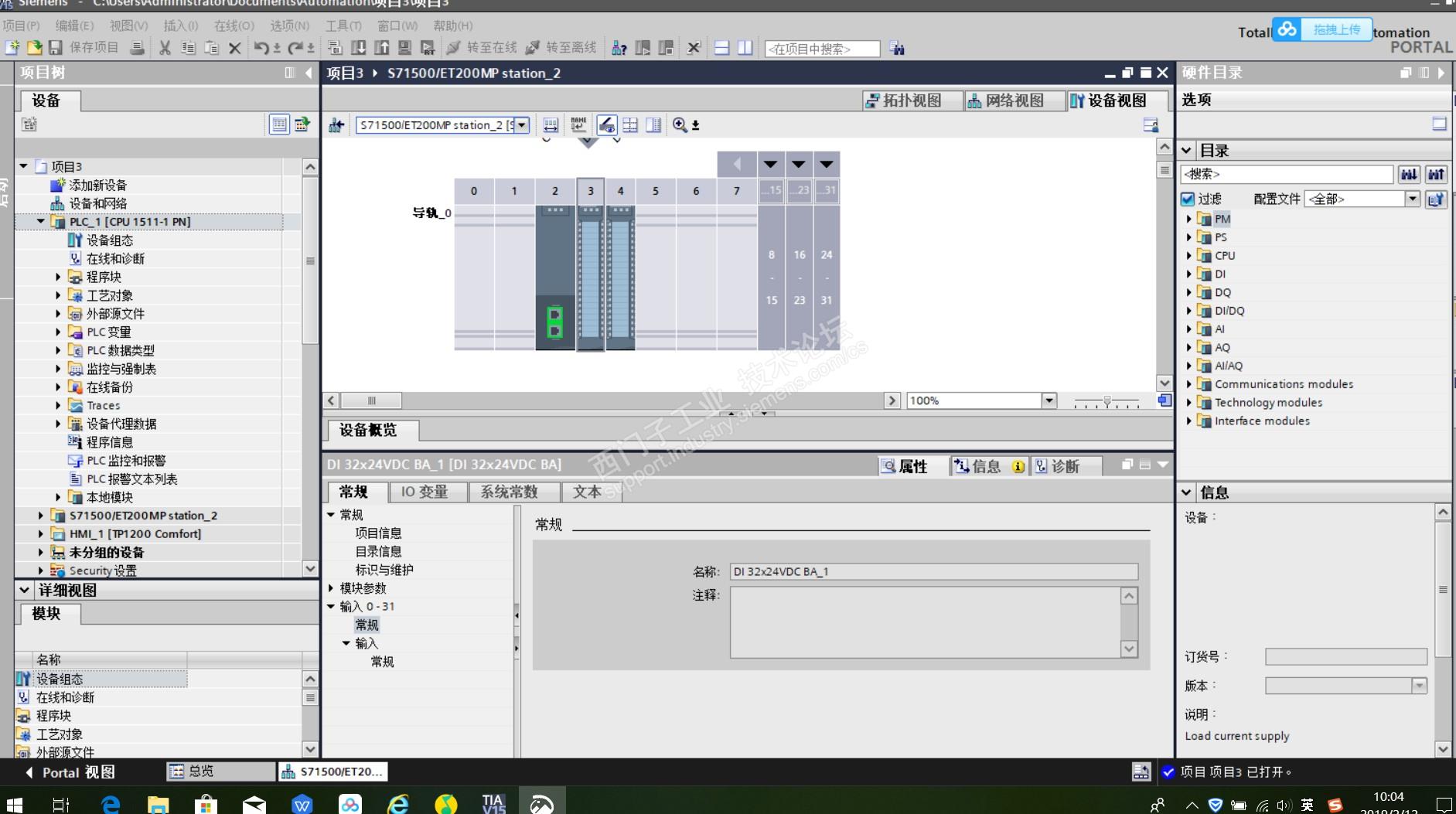Edit the 名称 name field

coord(934,572)
